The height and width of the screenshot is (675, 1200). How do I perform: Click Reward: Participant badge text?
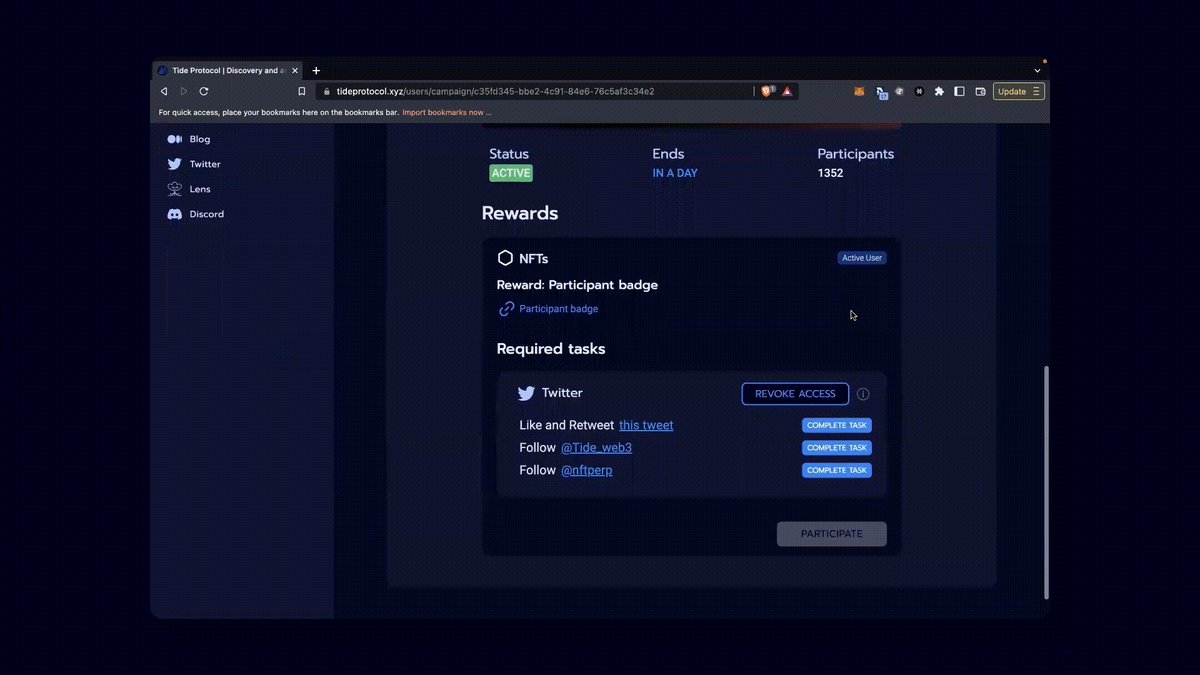577,285
